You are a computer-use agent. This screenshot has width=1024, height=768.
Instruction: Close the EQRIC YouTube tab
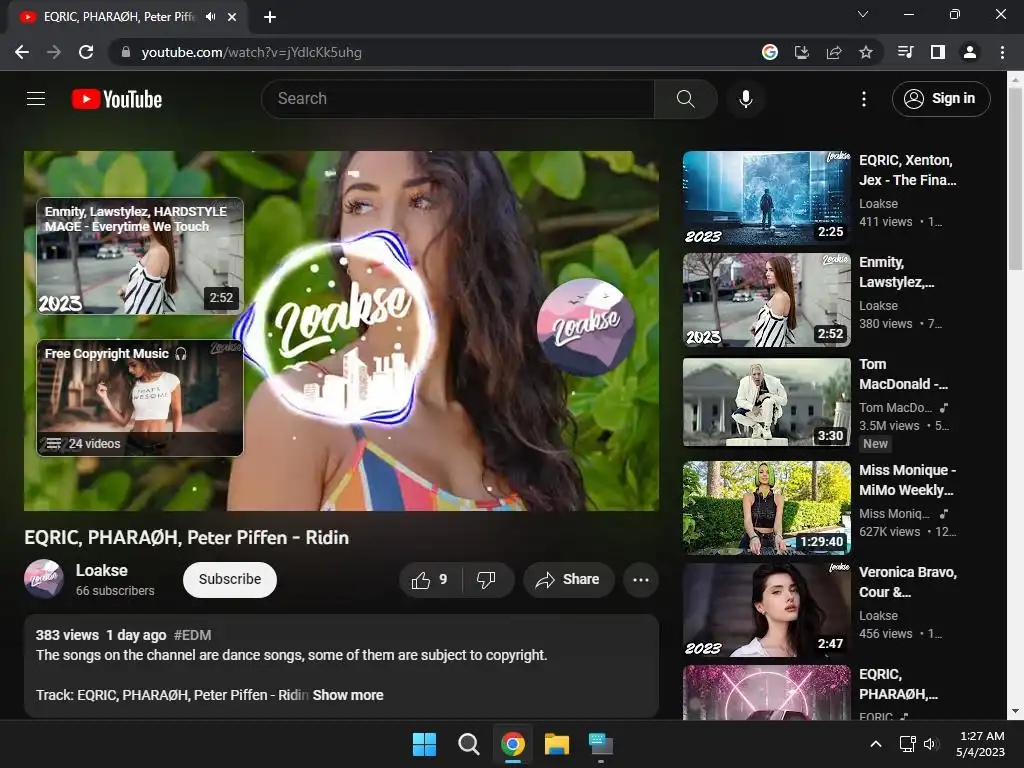coord(232,17)
